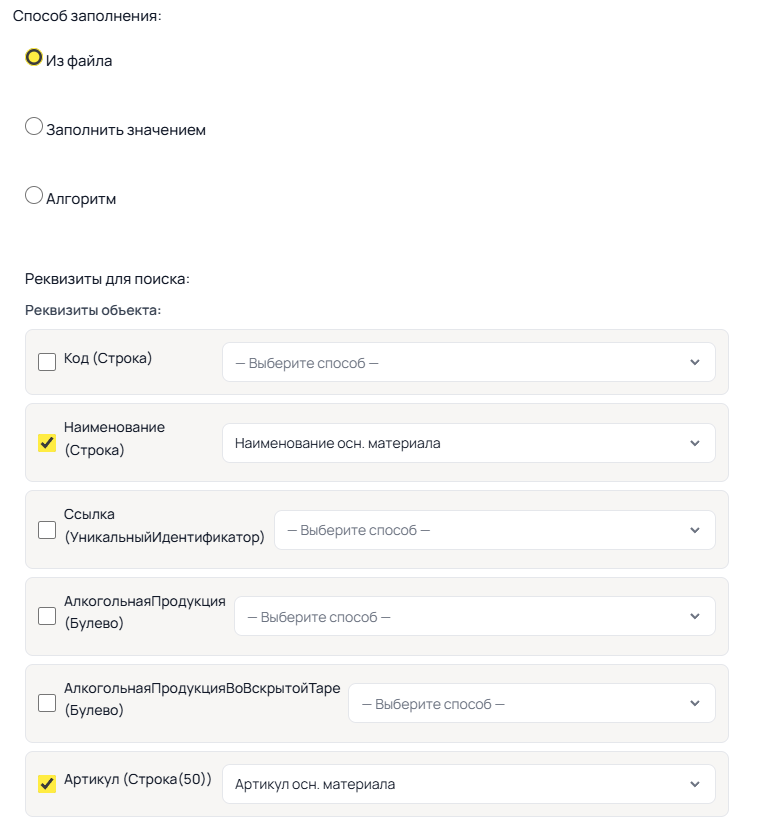Open the 'АлкогольнаяПродукция (Булево)' method dropdown

point(475,617)
